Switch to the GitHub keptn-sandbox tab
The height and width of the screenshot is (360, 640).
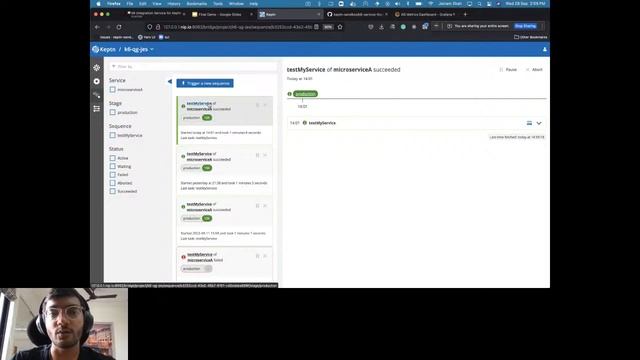click(x=357, y=14)
